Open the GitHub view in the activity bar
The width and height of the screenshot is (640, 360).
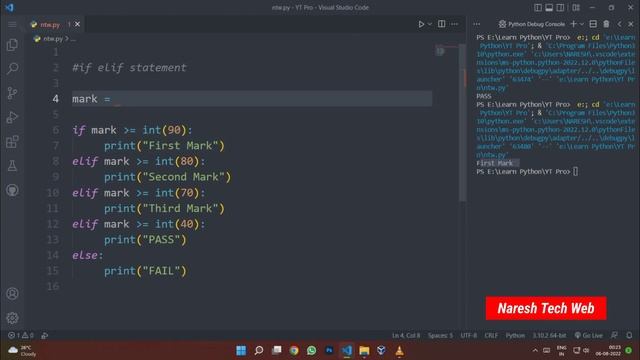pos(12,190)
